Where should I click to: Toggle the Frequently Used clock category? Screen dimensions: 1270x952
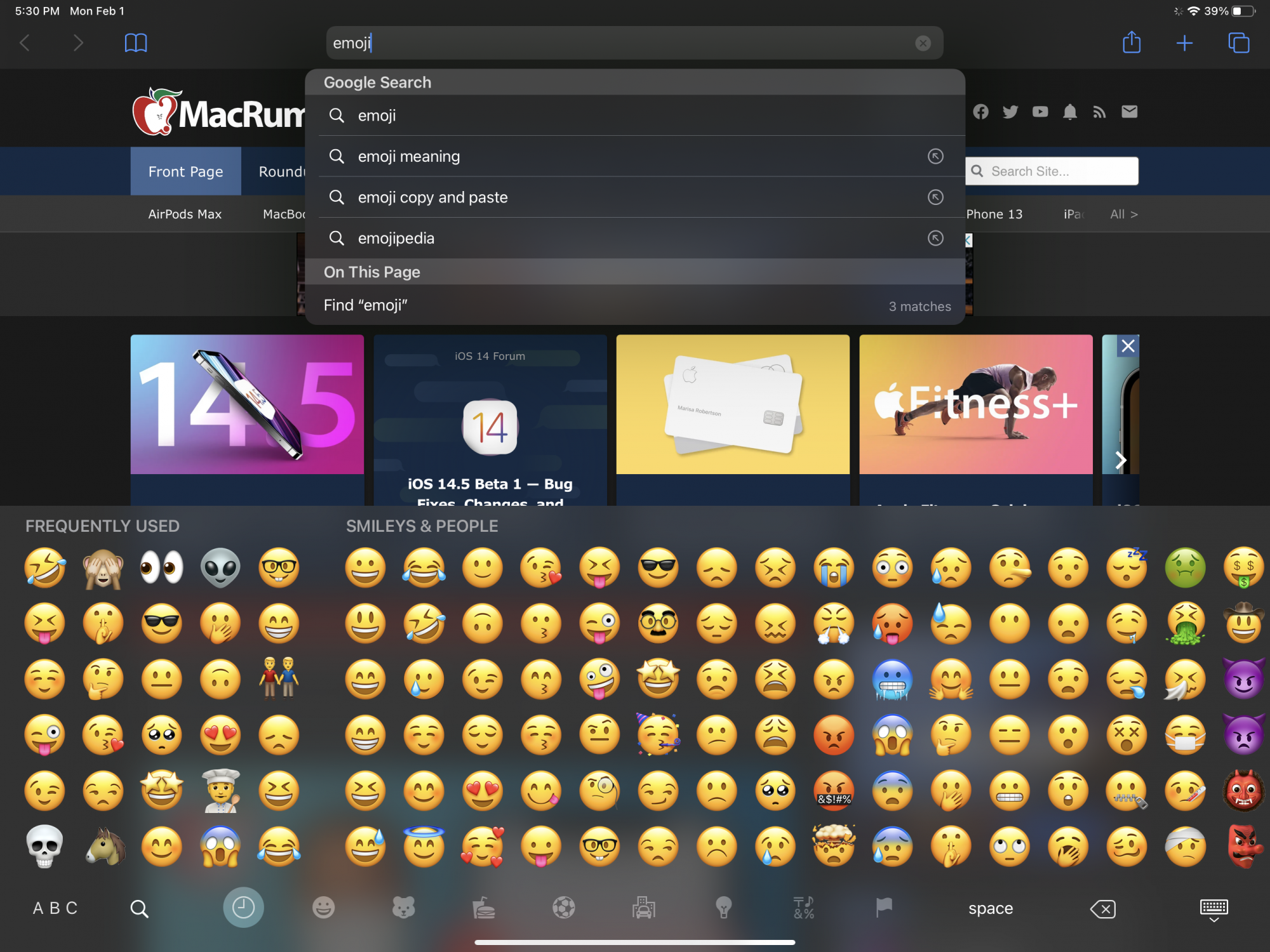[x=243, y=908]
